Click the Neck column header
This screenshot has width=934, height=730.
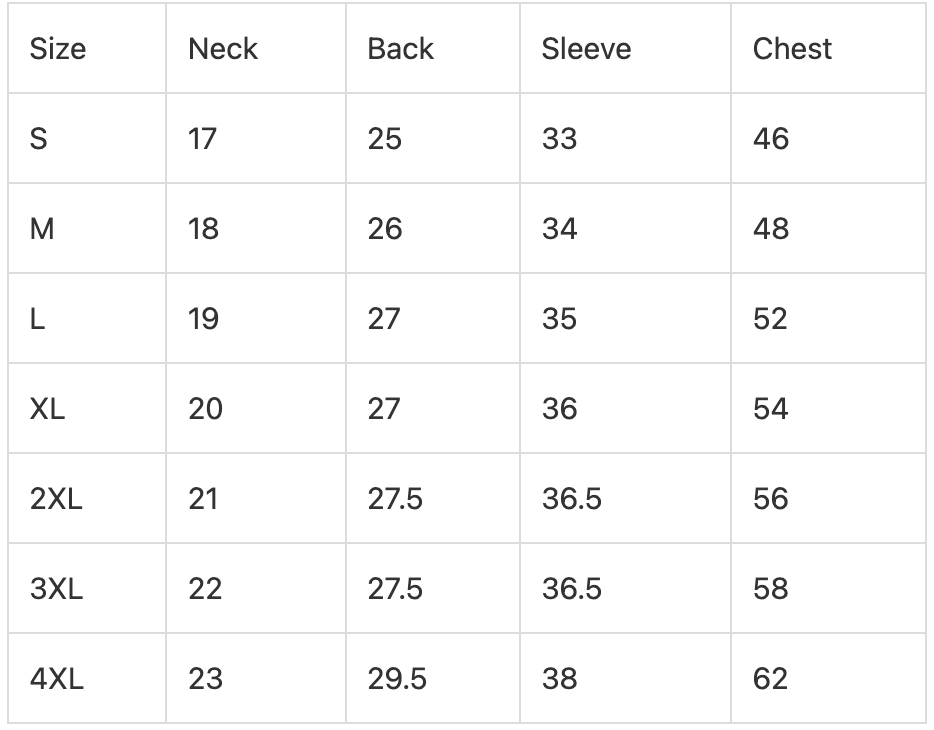pyautogui.click(x=223, y=49)
